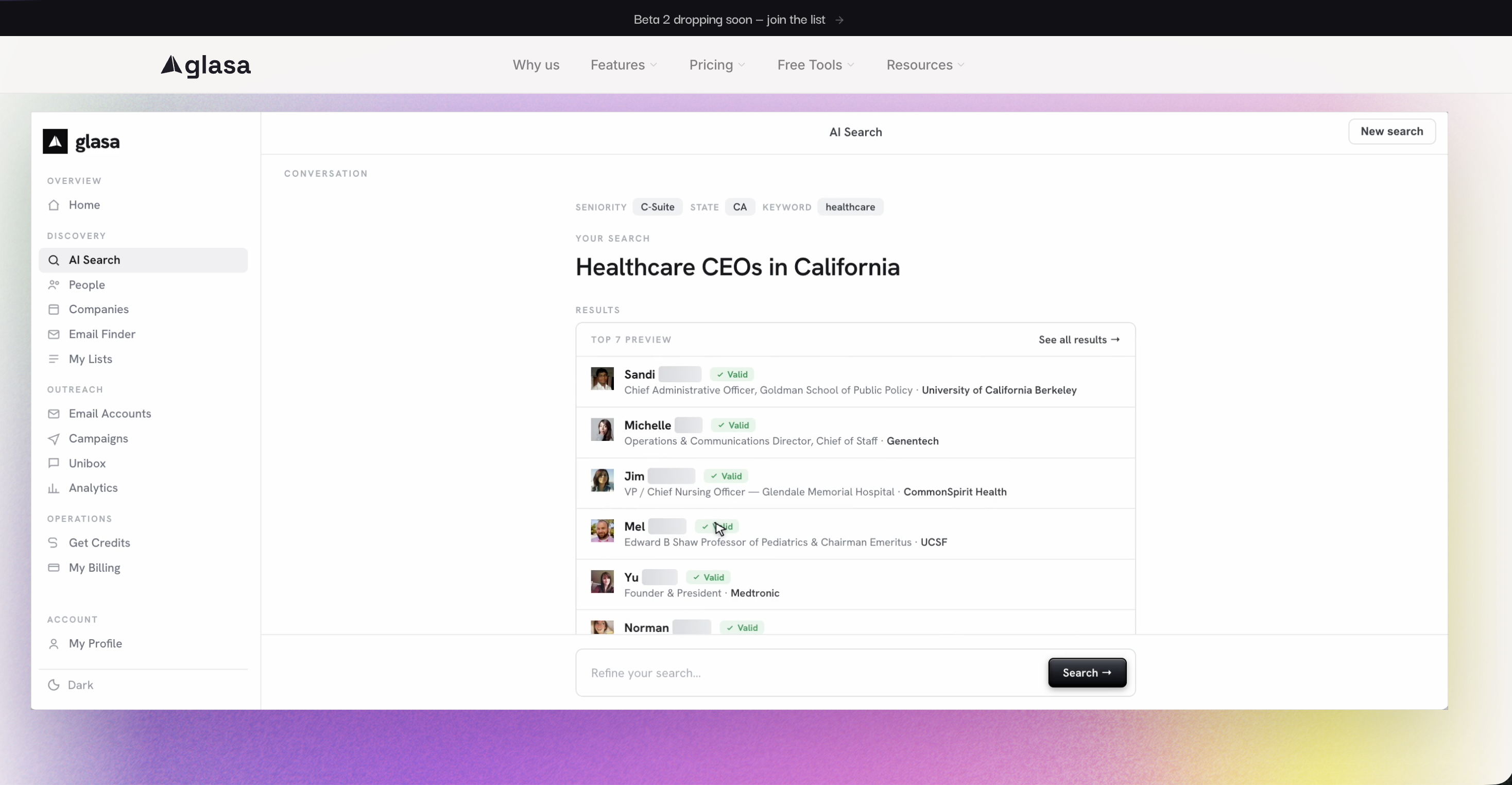Click Michelle's profile thumbnail
The height and width of the screenshot is (785, 1512).
(x=602, y=430)
